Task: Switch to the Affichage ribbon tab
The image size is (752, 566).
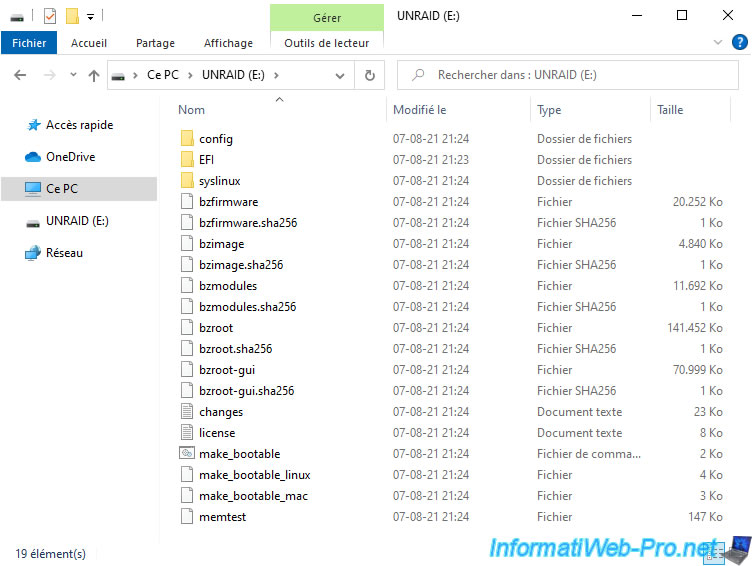Action: tap(228, 43)
